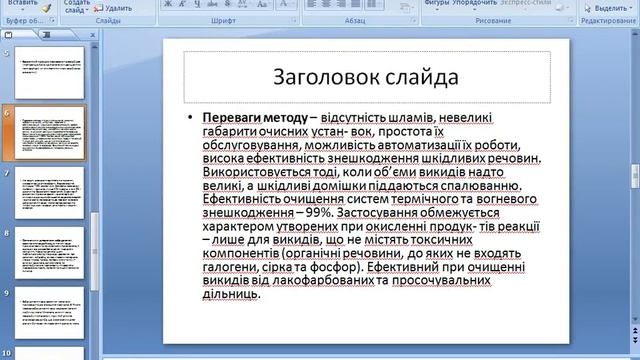640x360 pixels.
Task: Click the Редактирование group label
Action: (x=608, y=20)
